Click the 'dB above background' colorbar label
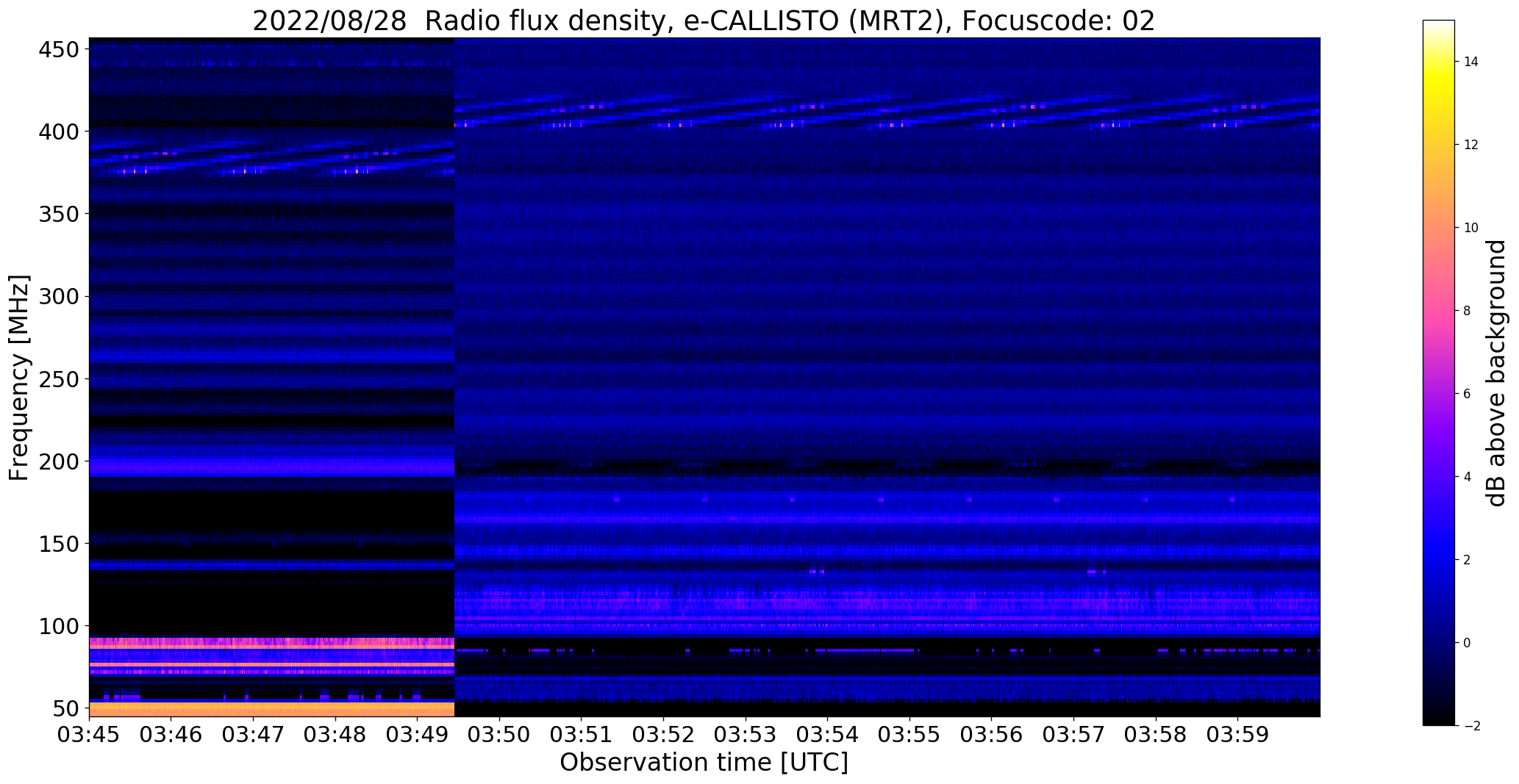Image resolution: width=1519 pixels, height=784 pixels. (x=1496, y=373)
